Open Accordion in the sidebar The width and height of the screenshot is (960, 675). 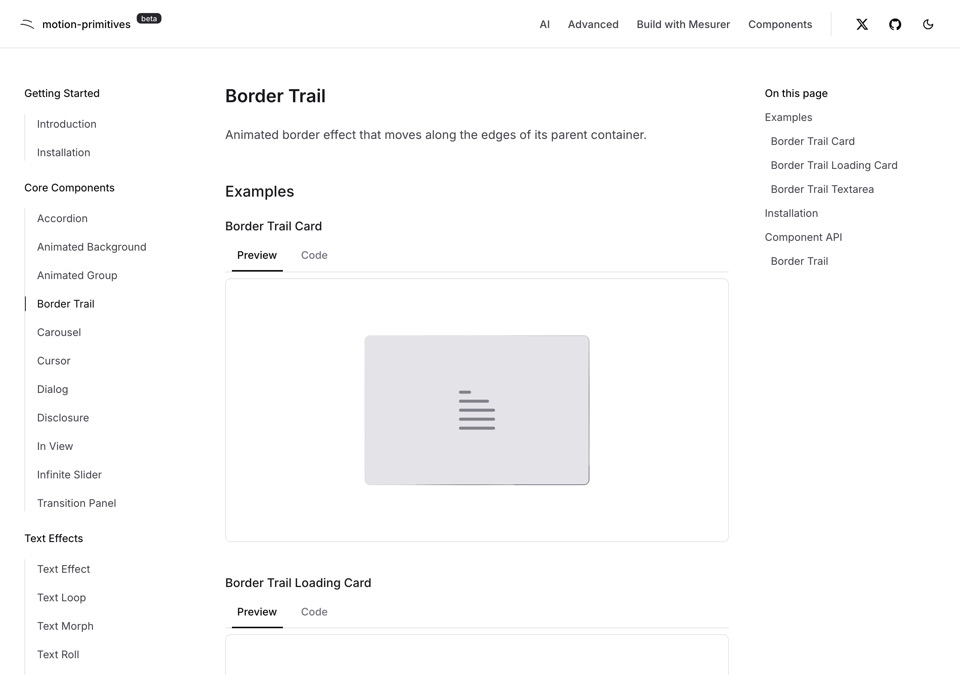62,219
